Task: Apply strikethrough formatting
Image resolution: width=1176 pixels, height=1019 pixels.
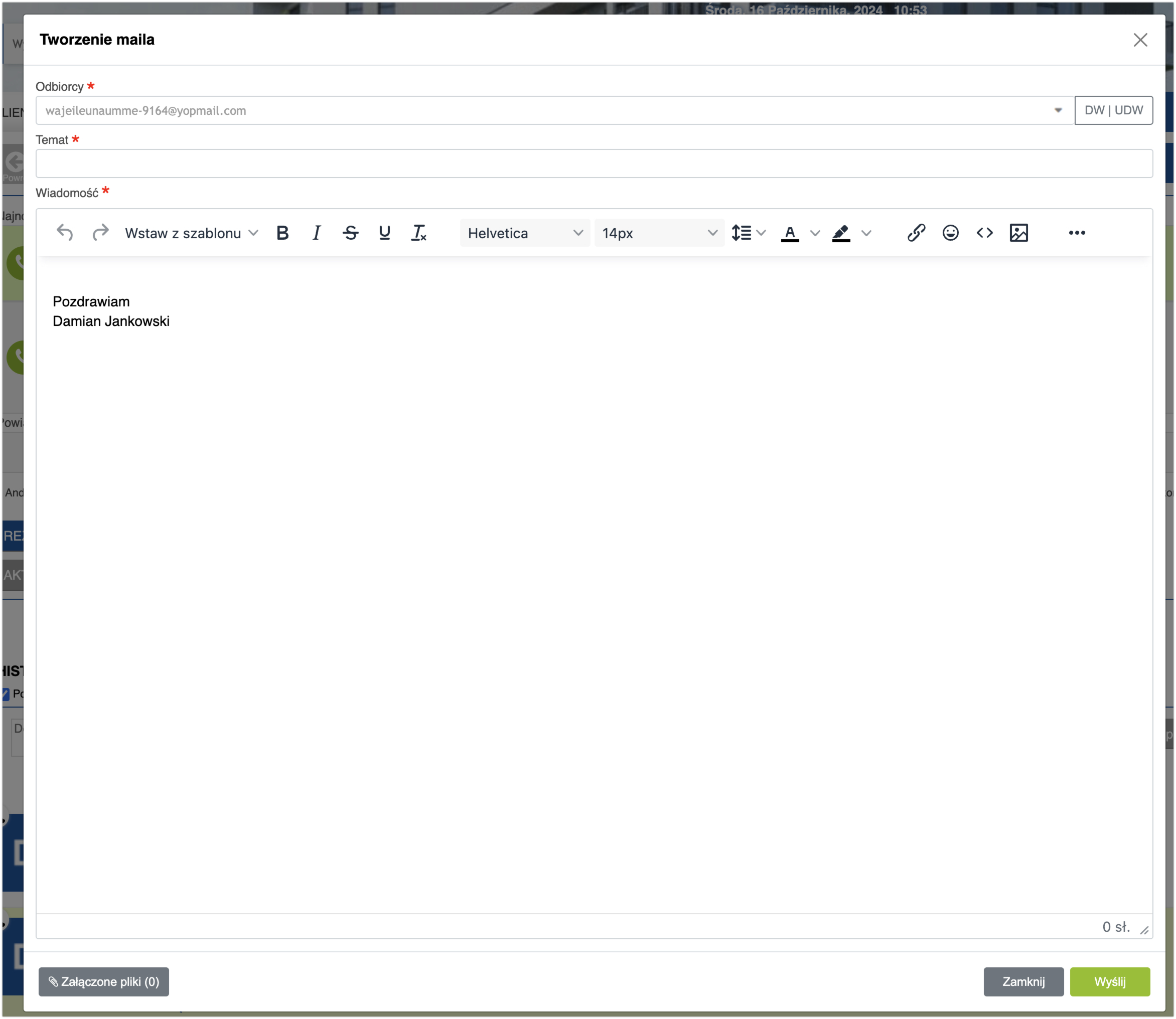Action: [x=351, y=233]
